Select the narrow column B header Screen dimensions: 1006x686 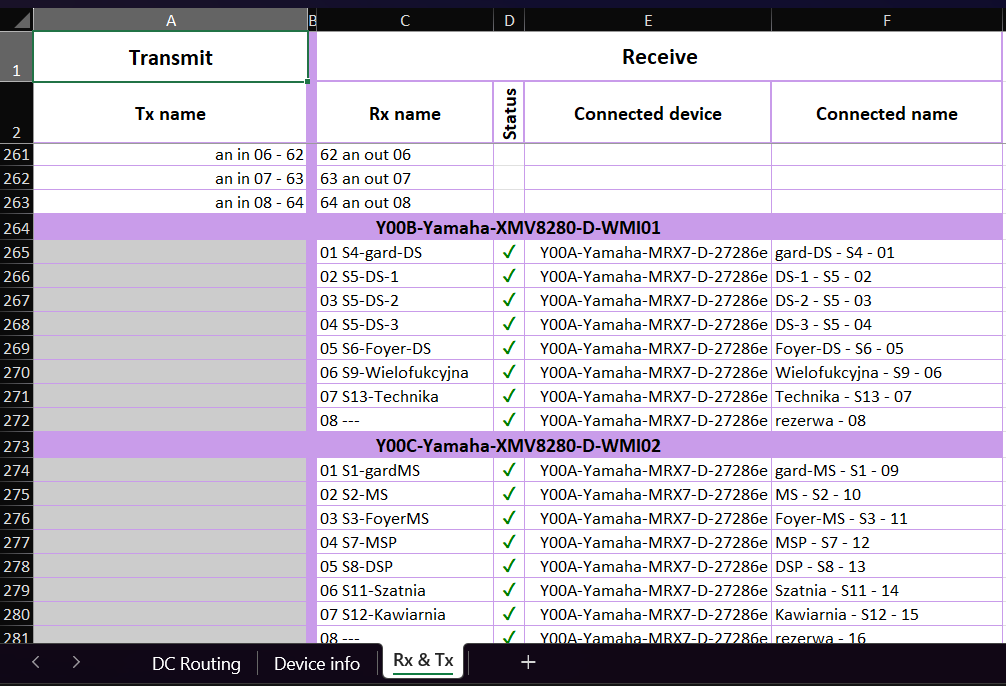point(312,21)
